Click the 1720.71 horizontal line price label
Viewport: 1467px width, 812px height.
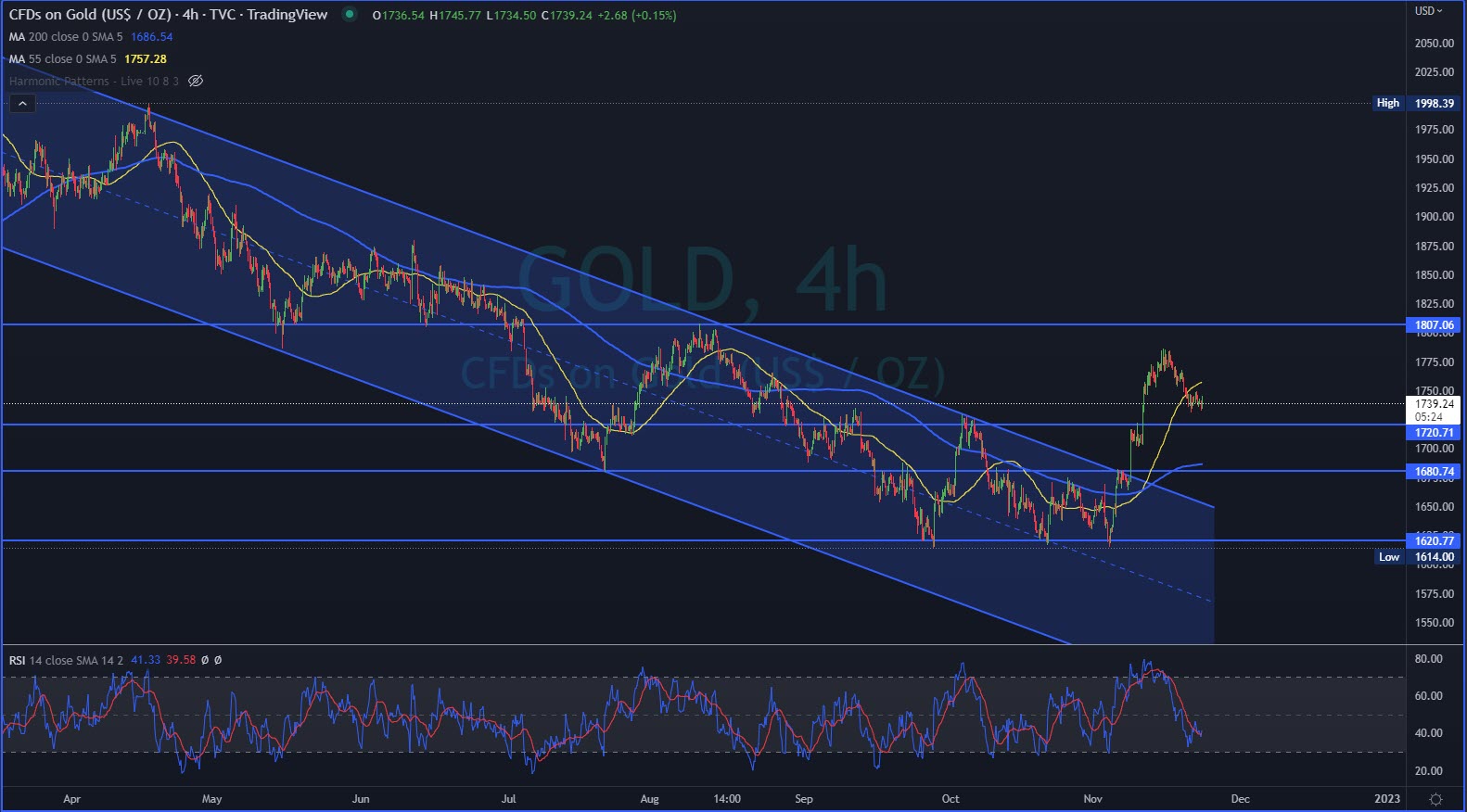pyautogui.click(x=1434, y=433)
